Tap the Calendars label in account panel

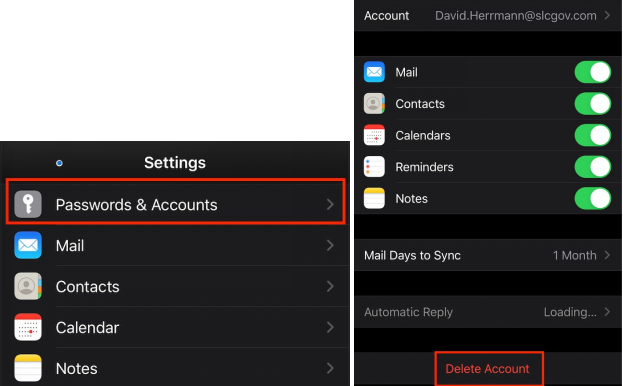coord(423,135)
